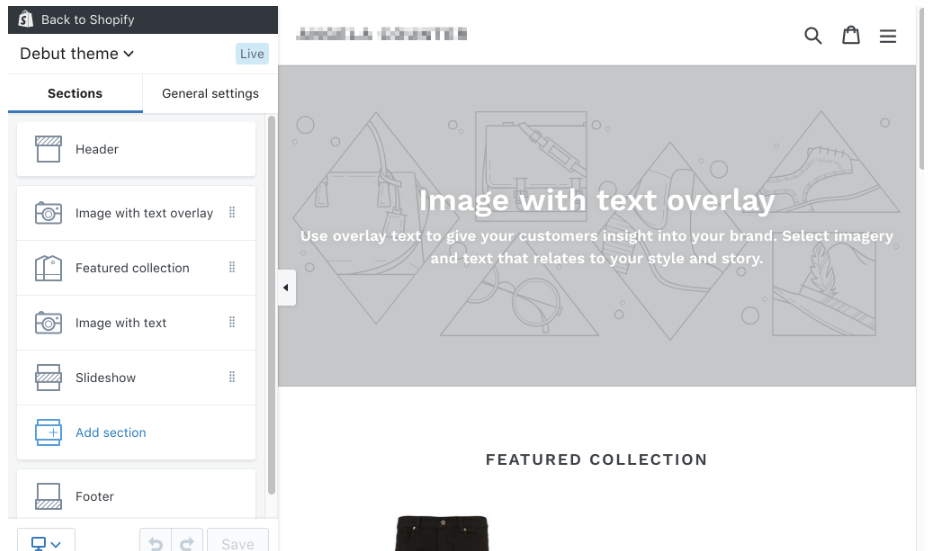
Task: Click the Image with text overlay camera icon
Action: [48, 213]
